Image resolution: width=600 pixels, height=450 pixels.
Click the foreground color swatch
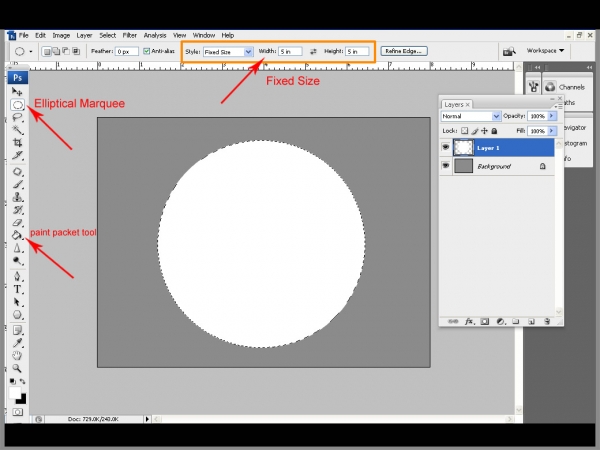[x=15, y=392]
